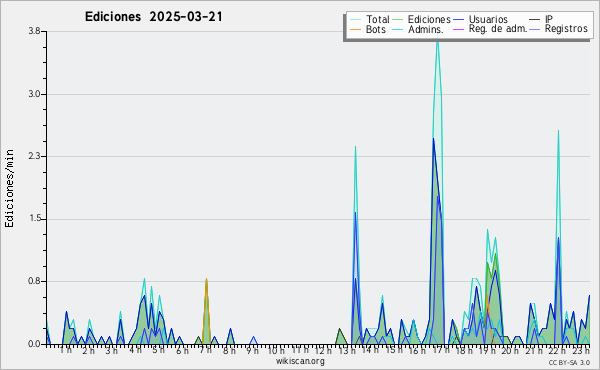The width and height of the screenshot is (600, 370).
Task: Click the '13 h' x-axis label
Action: pyautogui.click(x=347, y=350)
